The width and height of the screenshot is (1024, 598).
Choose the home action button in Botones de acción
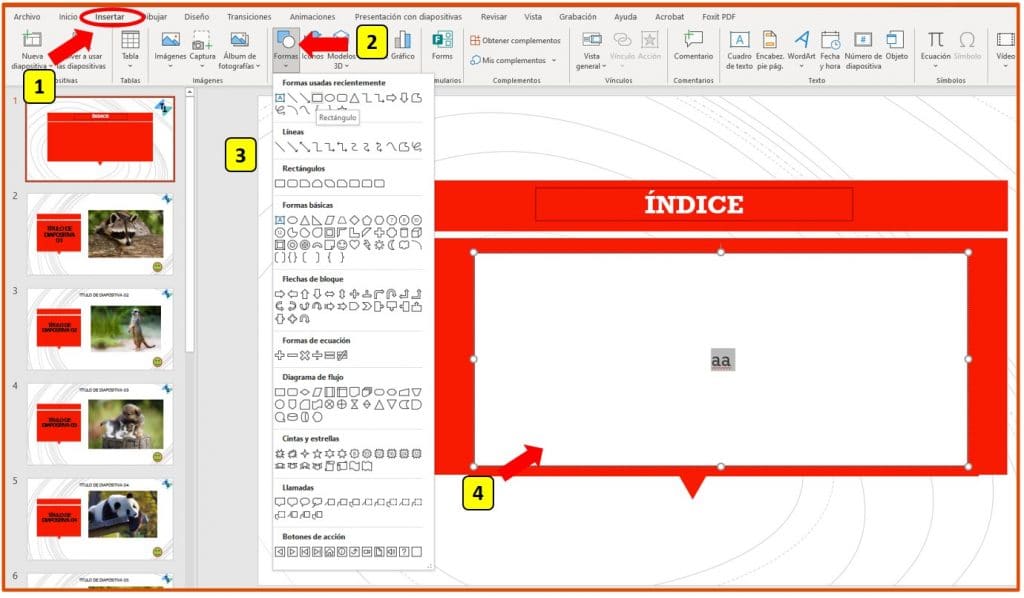point(329,552)
